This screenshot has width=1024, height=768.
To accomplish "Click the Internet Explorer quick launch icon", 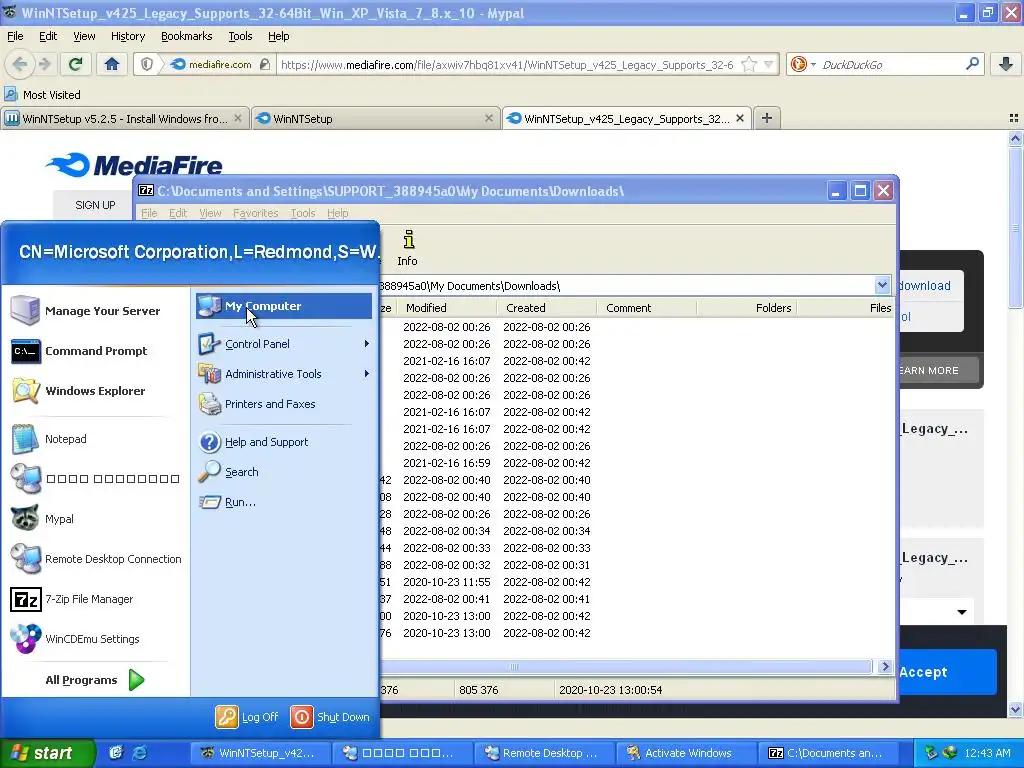I will [140, 753].
